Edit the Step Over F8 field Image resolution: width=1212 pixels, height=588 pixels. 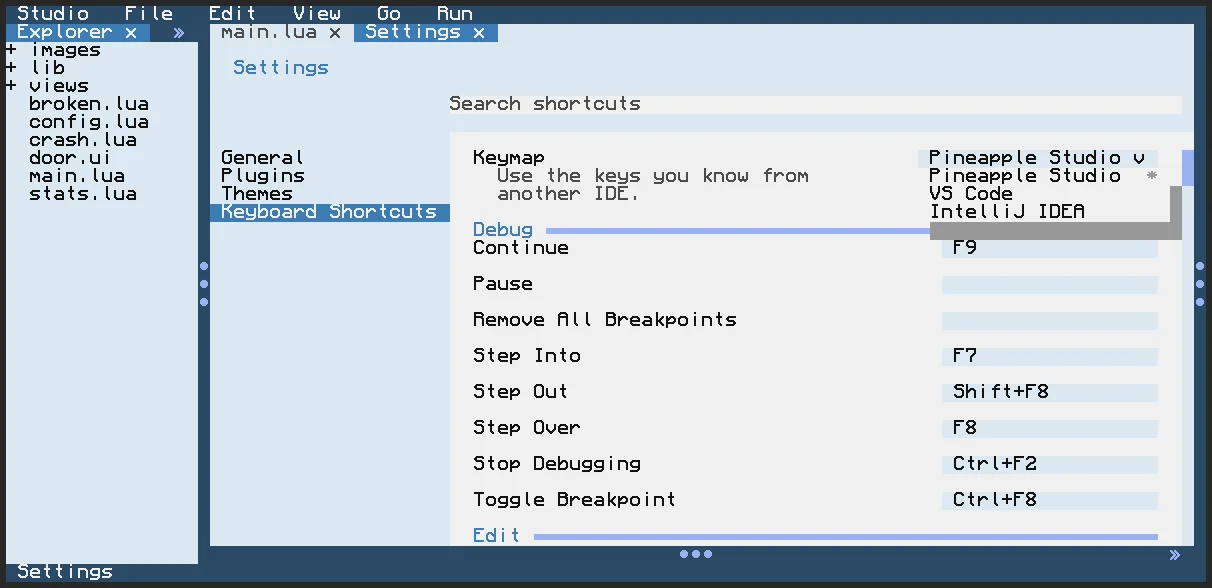coord(1050,429)
